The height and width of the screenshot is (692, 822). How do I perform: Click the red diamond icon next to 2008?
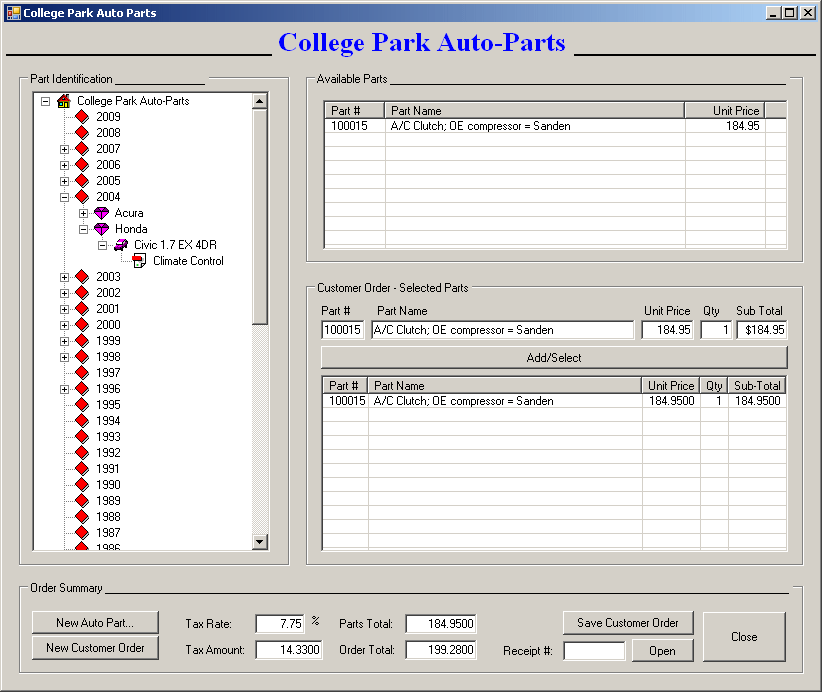click(82, 133)
